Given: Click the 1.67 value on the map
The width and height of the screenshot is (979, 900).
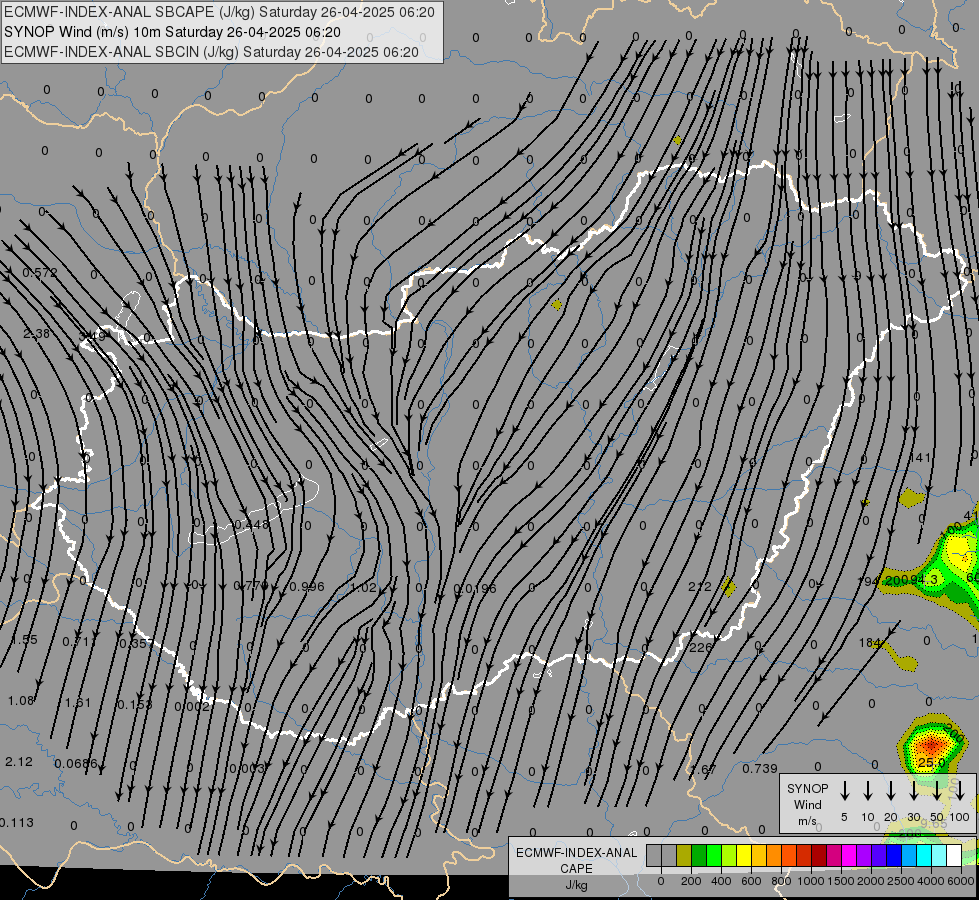Looking at the screenshot, I should [x=704, y=769].
